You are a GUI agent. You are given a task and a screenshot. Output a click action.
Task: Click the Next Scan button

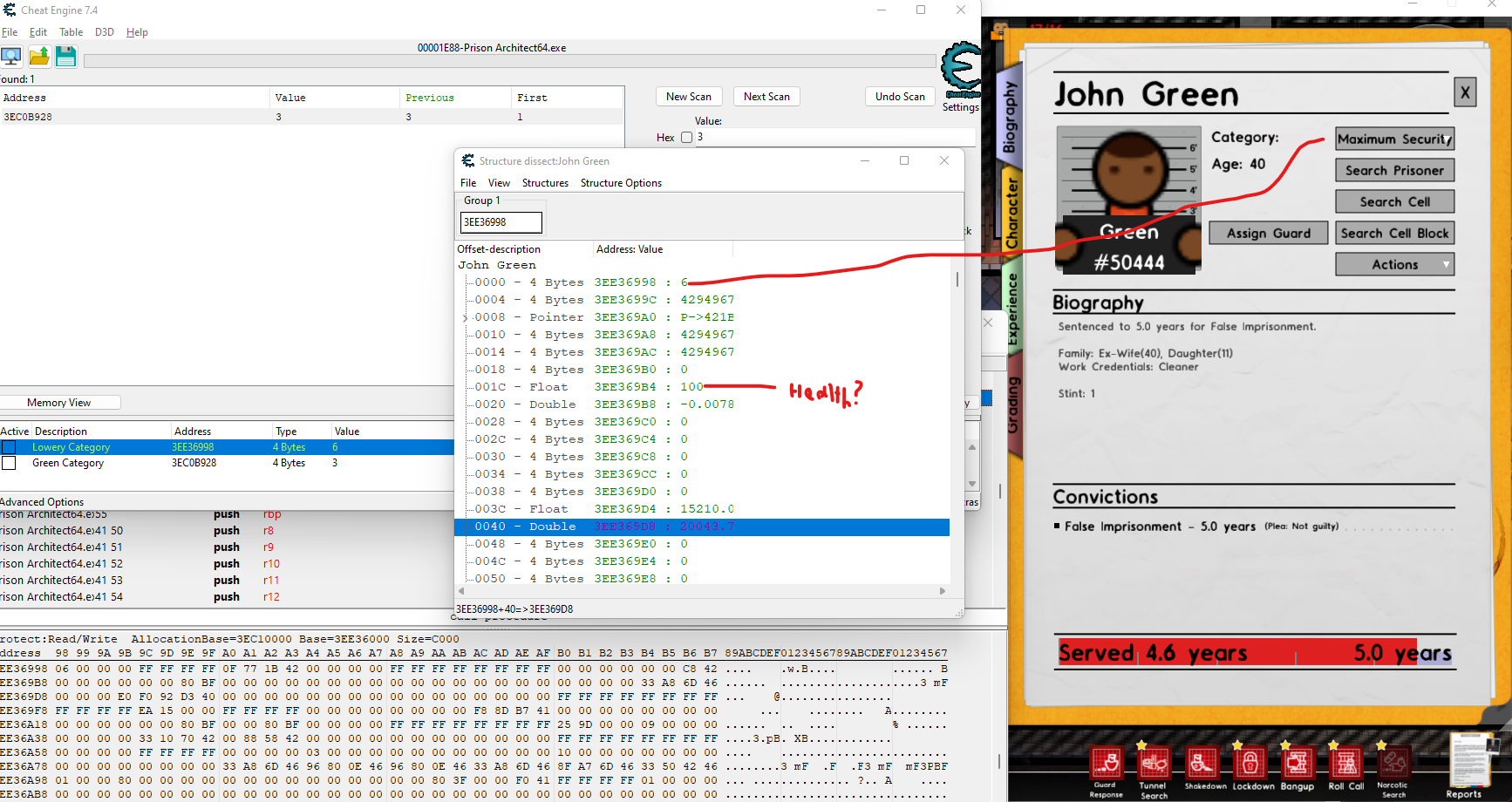(766, 97)
